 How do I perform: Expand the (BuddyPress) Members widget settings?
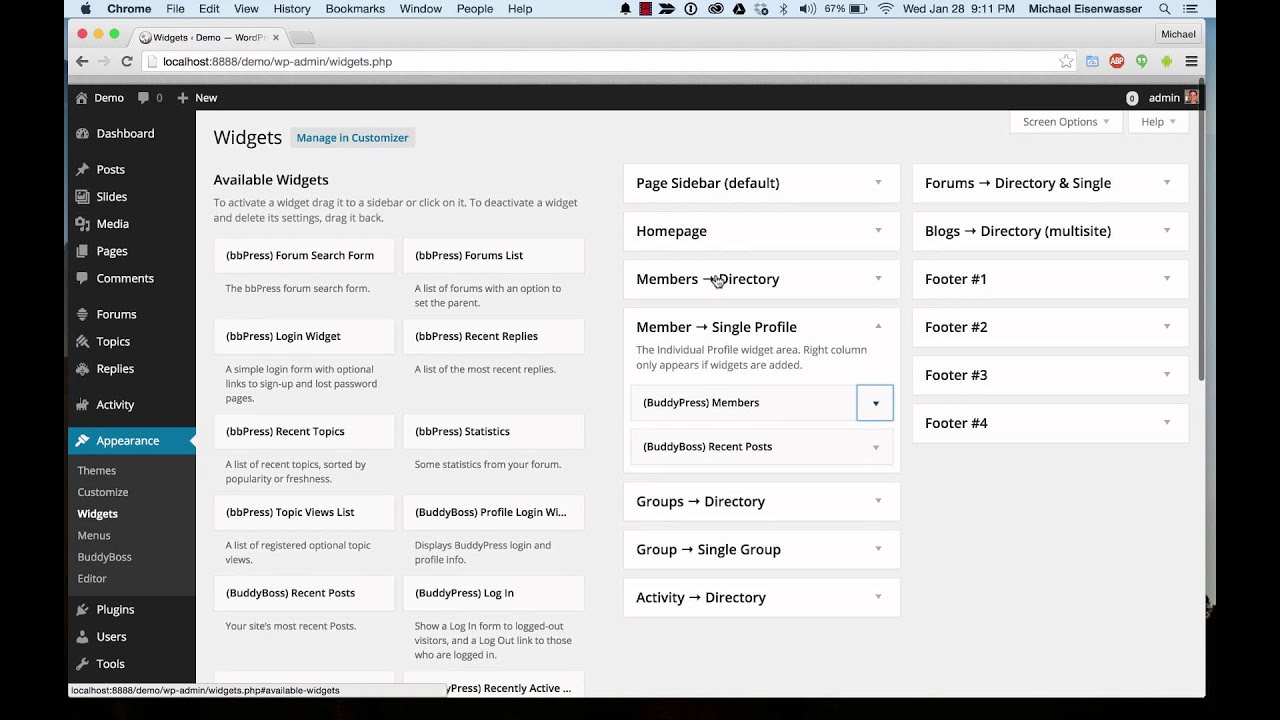pos(875,403)
